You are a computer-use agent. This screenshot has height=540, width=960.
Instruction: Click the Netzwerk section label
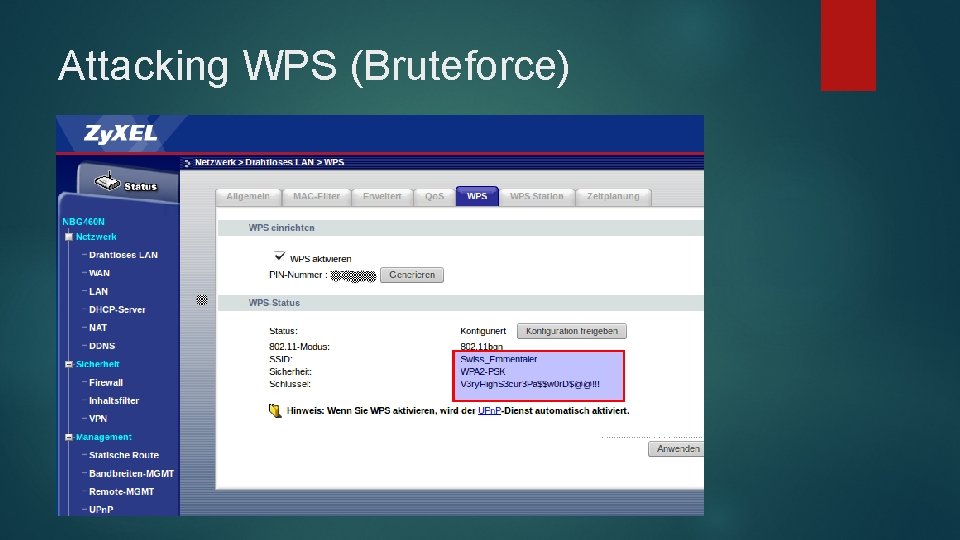[96, 237]
